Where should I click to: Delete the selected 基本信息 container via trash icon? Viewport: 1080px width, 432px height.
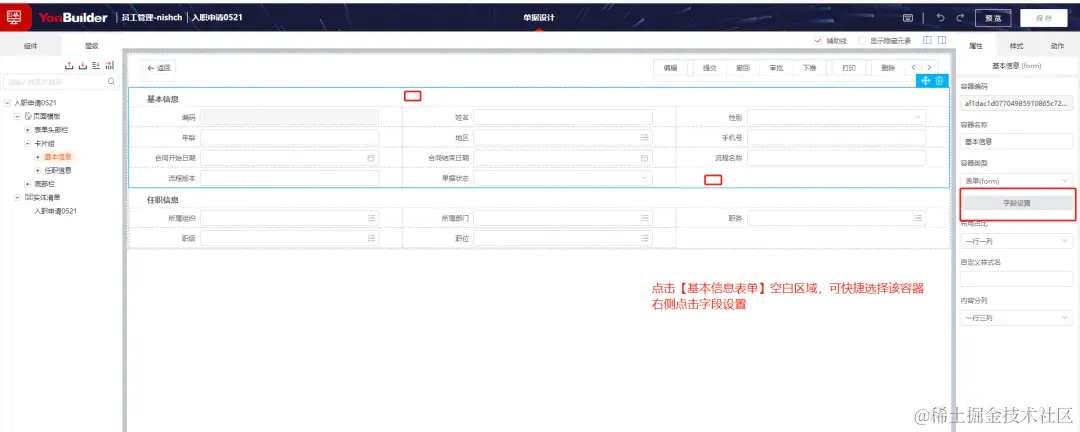click(x=939, y=81)
